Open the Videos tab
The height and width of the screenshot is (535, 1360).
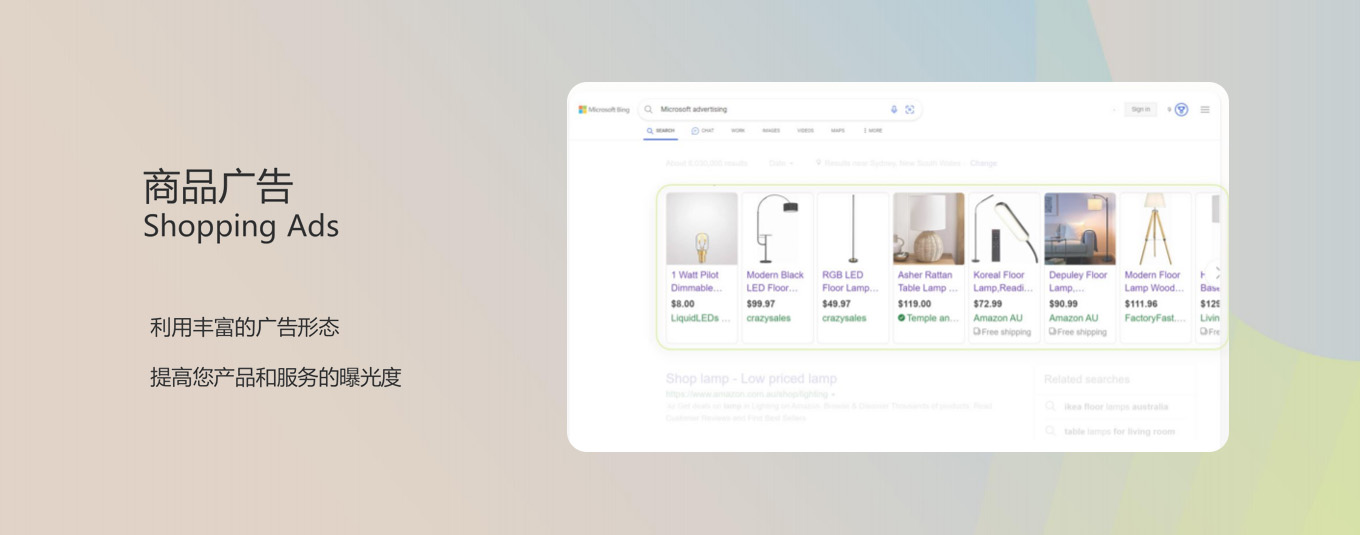coord(805,131)
